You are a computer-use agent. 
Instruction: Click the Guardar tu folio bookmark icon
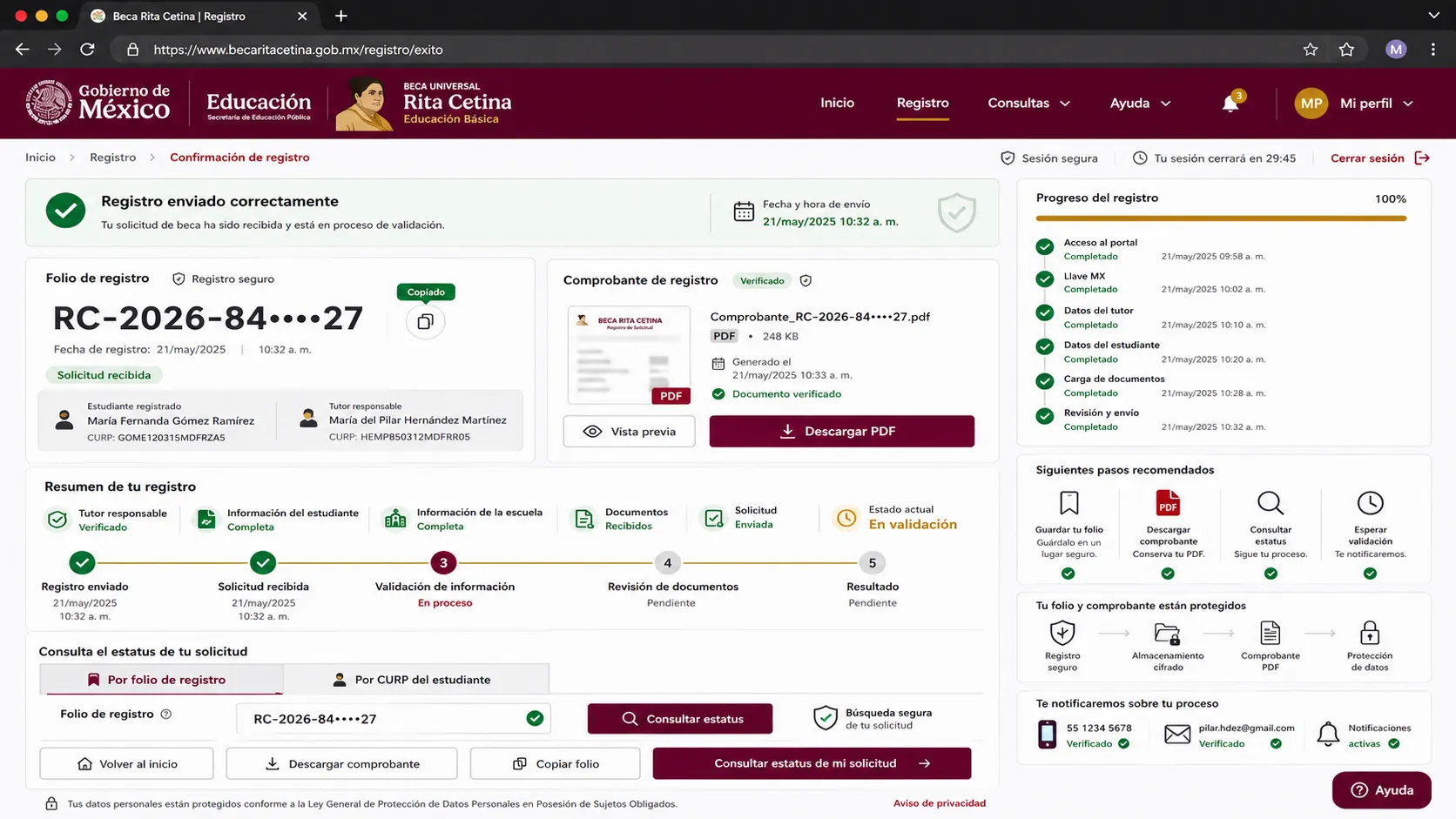coord(1068,503)
